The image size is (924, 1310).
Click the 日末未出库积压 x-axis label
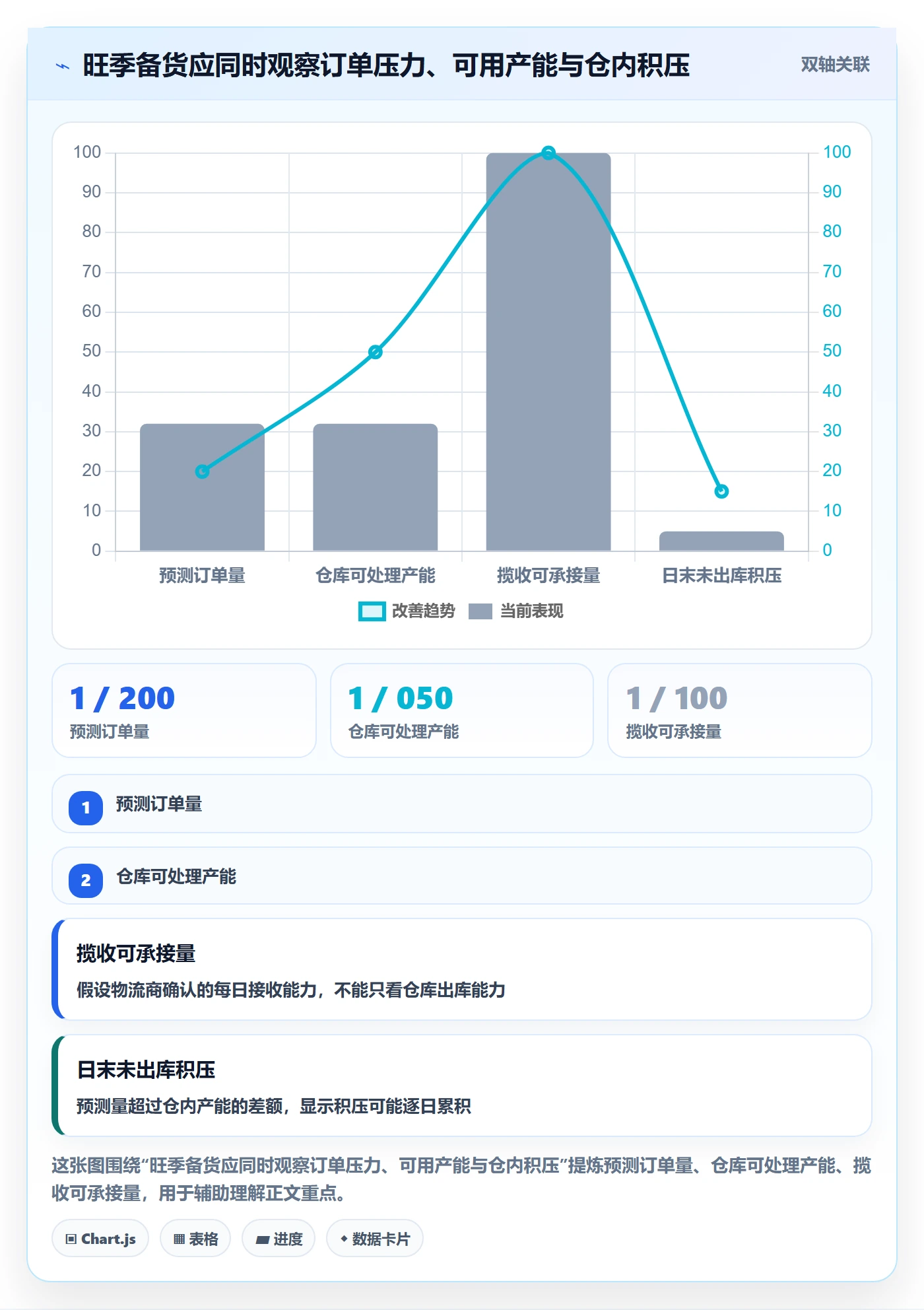(721, 576)
